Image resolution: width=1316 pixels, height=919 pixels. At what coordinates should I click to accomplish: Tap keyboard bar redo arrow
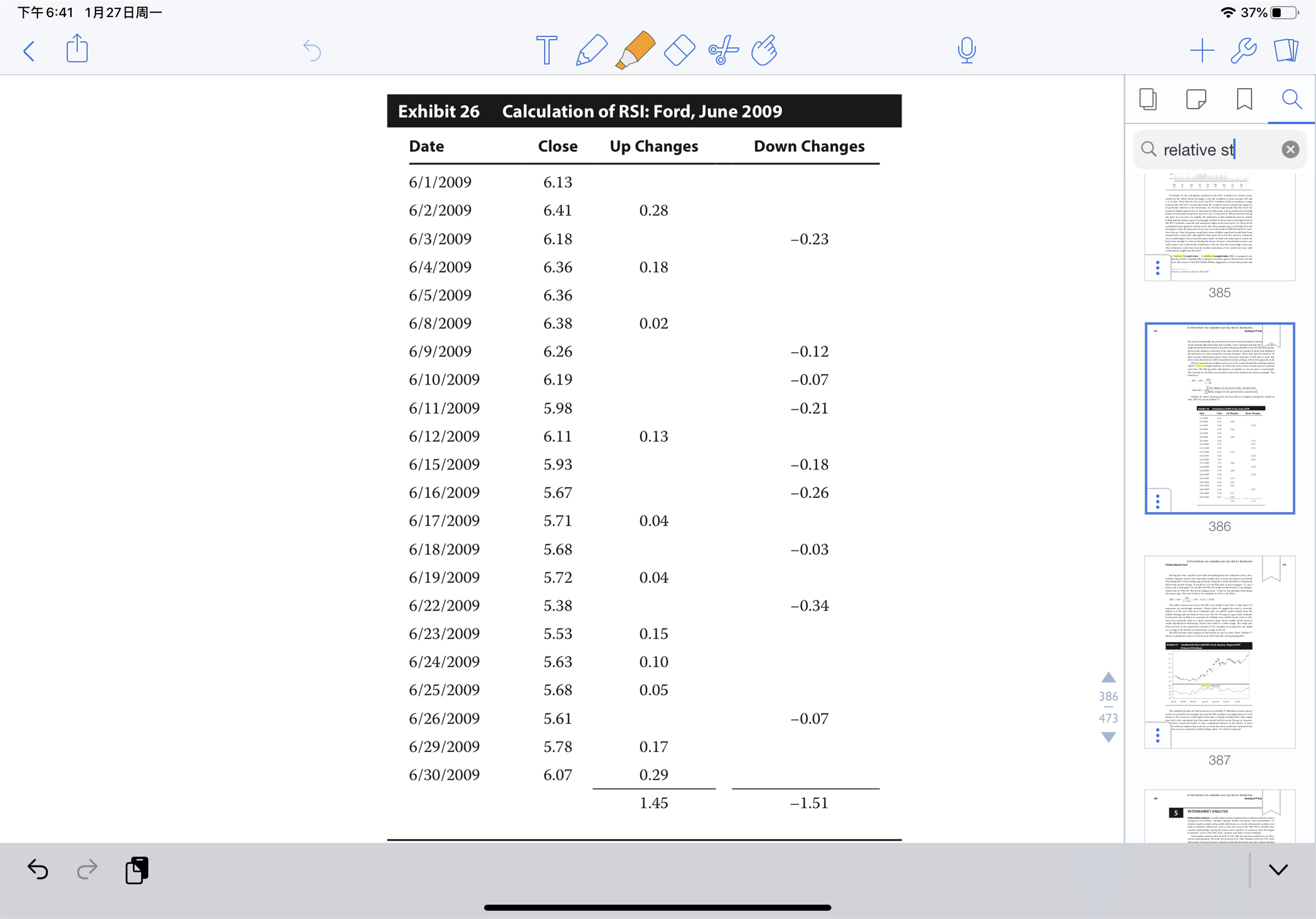(87, 869)
